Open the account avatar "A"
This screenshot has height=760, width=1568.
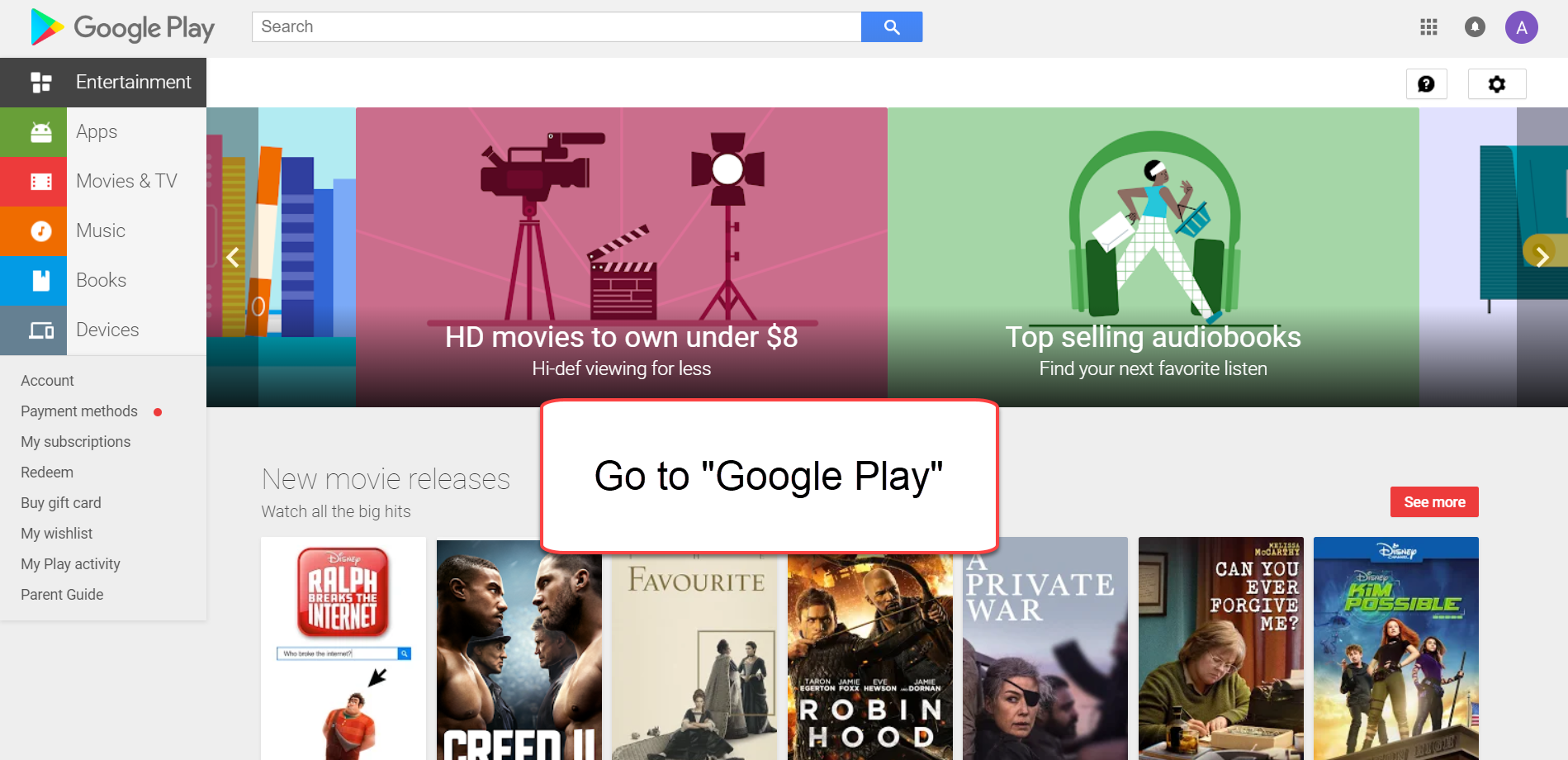(1521, 27)
